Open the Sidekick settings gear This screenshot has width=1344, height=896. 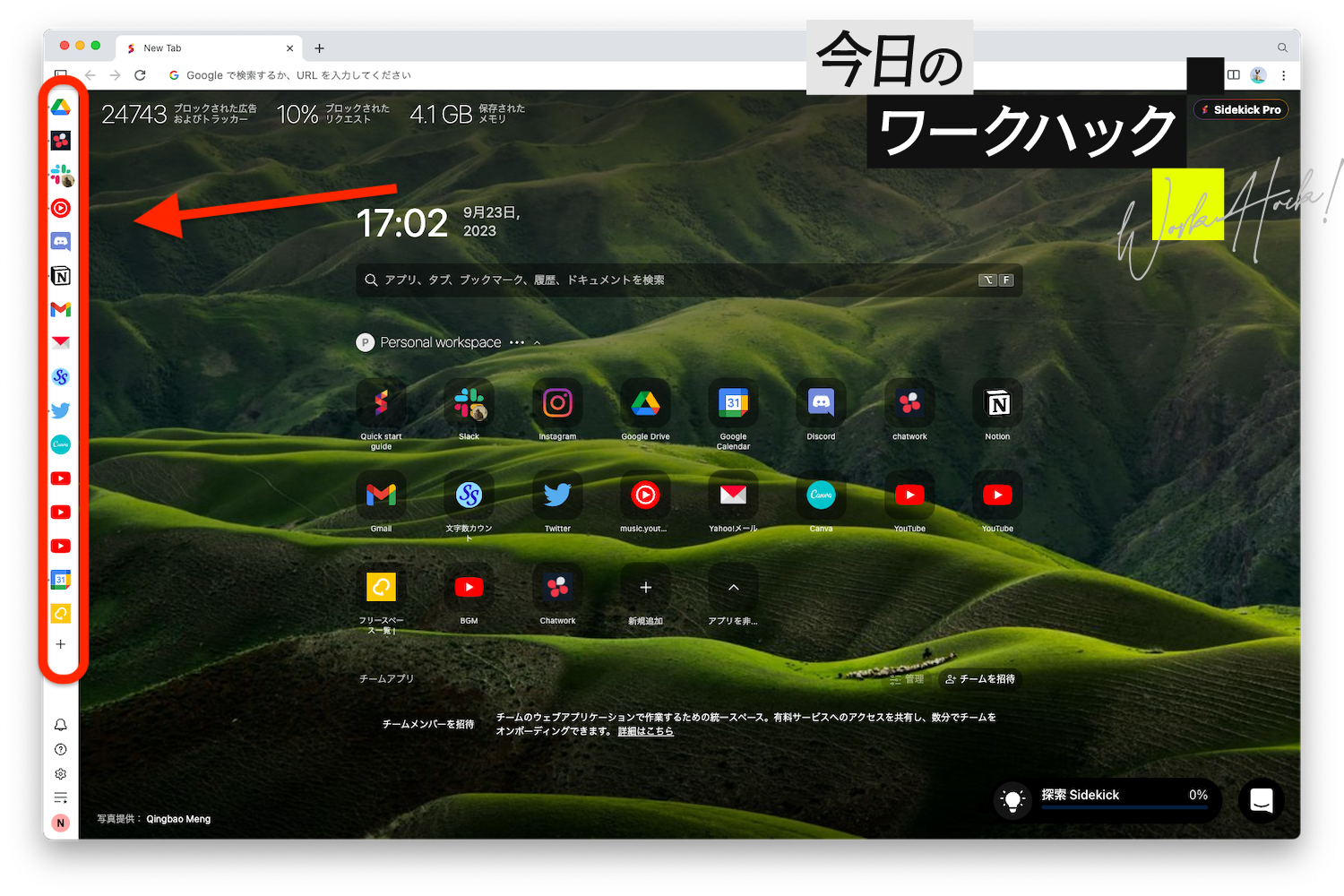tap(60, 773)
